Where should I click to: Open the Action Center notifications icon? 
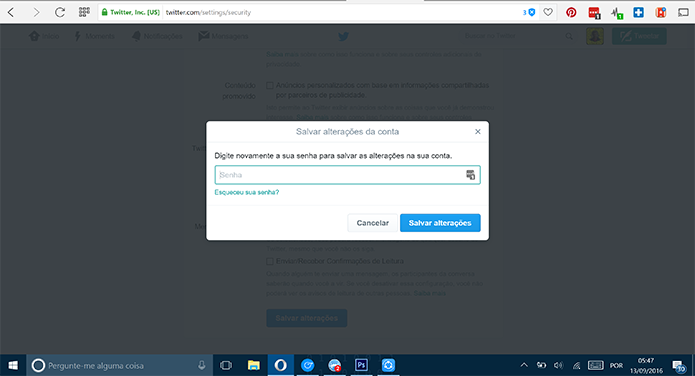678,366
